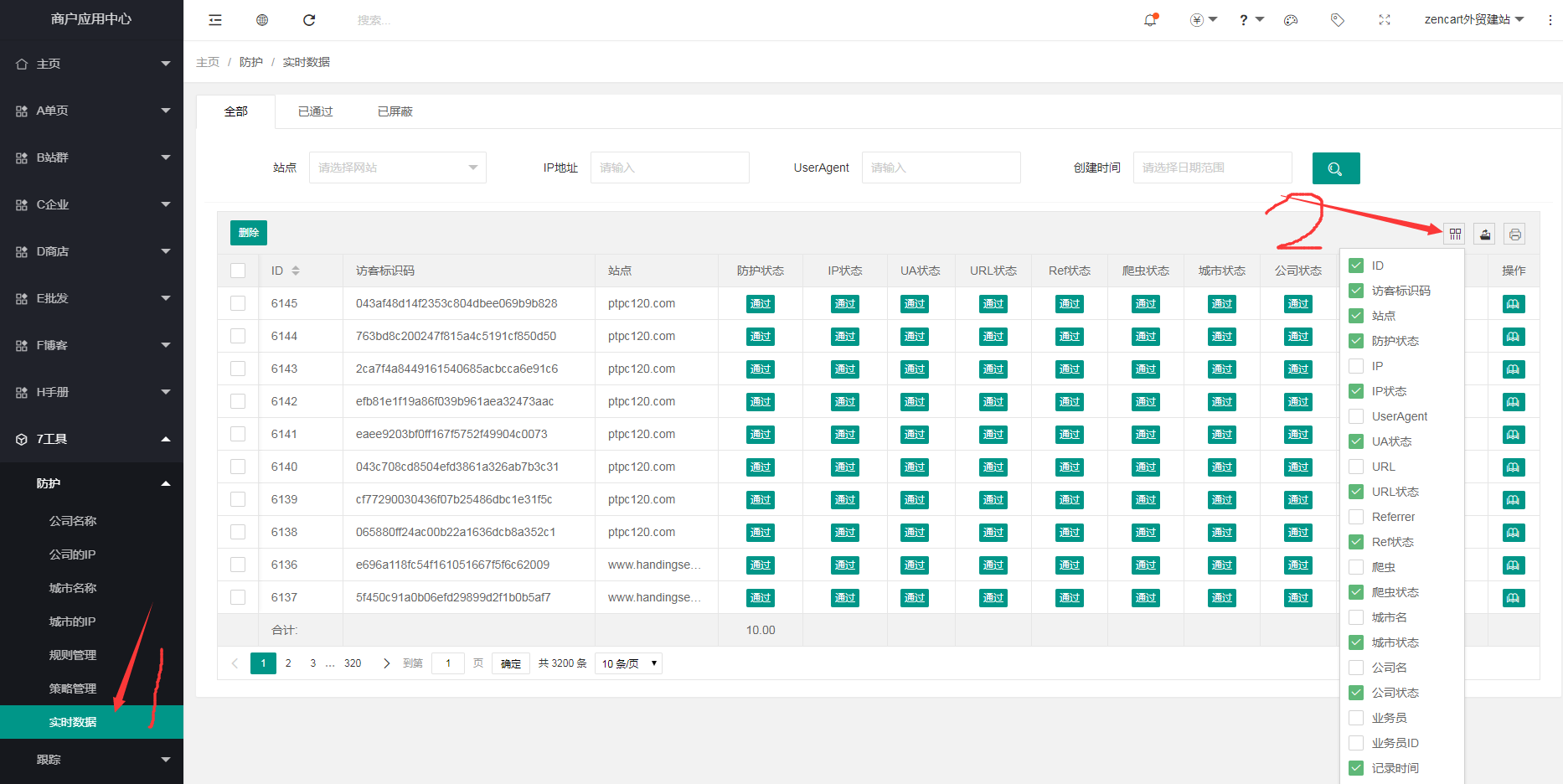The height and width of the screenshot is (784, 1563).
Task: Click the export table icon
Action: pos(1484,235)
